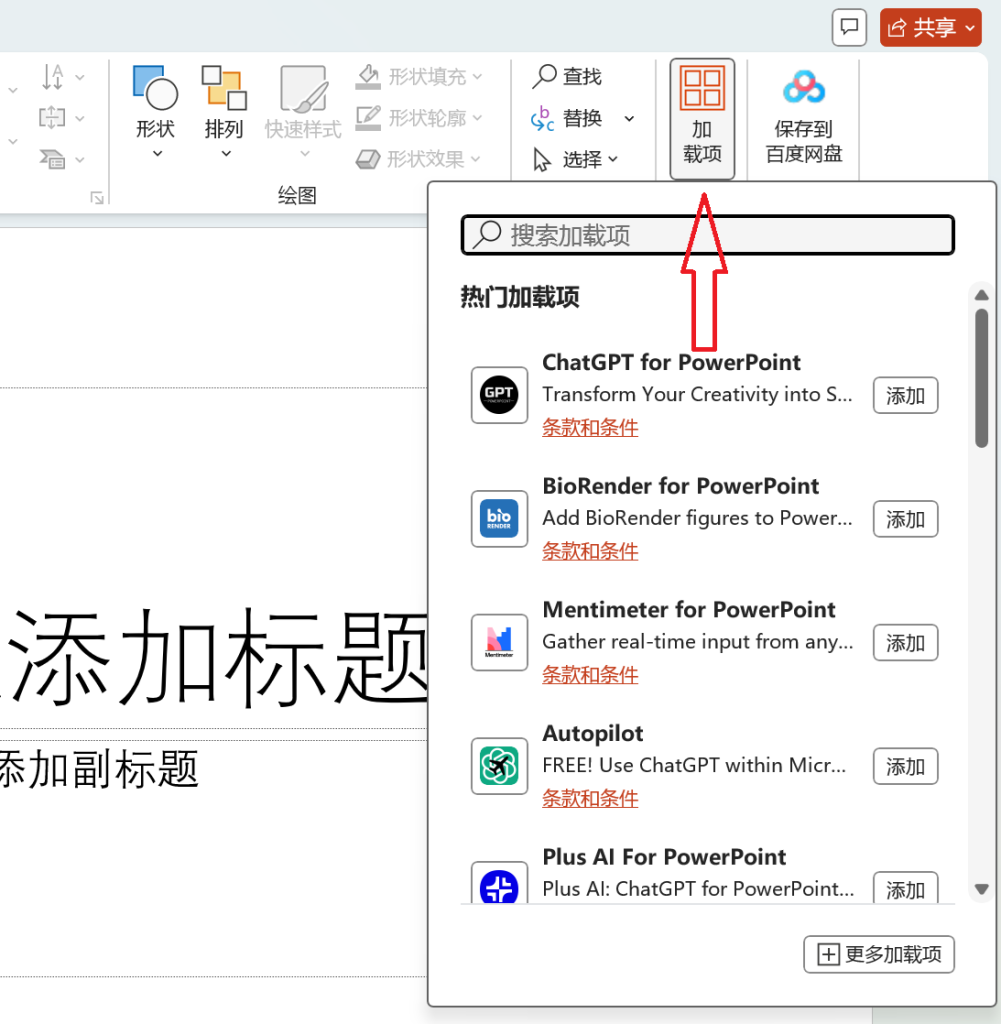Click Find (查找) magnifier

coord(544,76)
